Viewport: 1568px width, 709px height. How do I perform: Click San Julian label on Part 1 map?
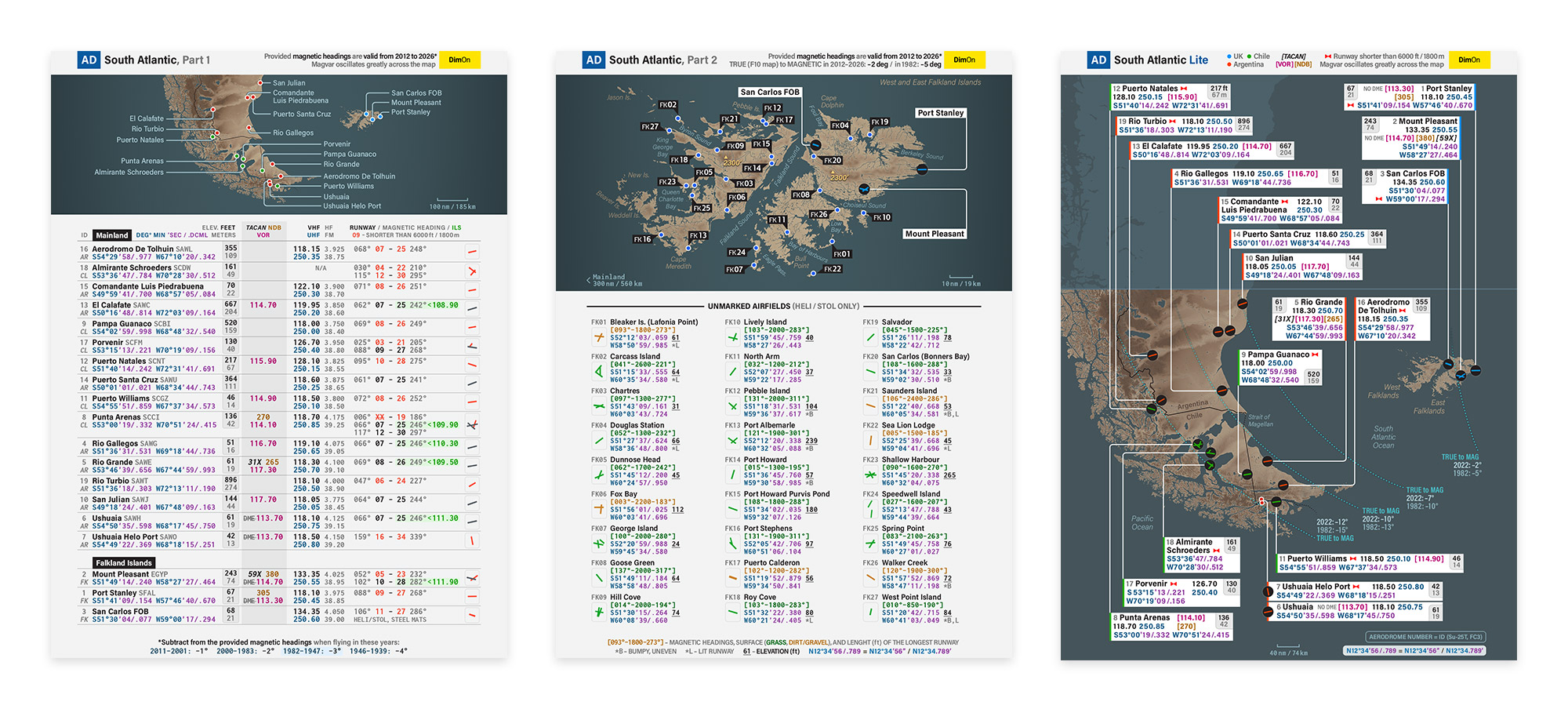[289, 82]
